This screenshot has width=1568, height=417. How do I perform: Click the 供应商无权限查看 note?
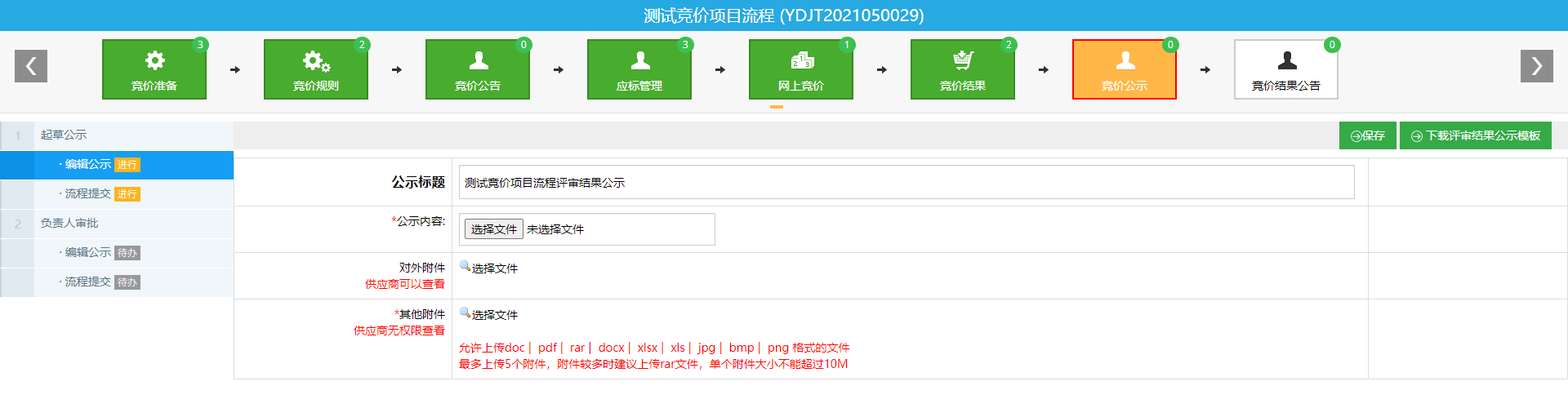pos(399,330)
